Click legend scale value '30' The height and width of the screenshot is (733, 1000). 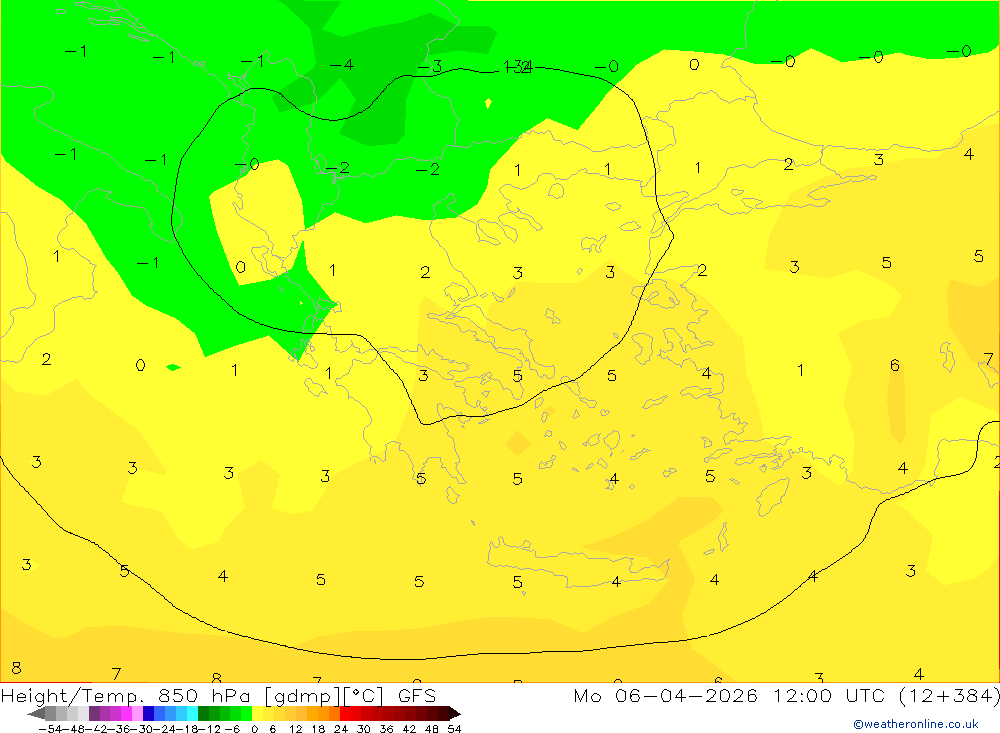click(x=364, y=729)
